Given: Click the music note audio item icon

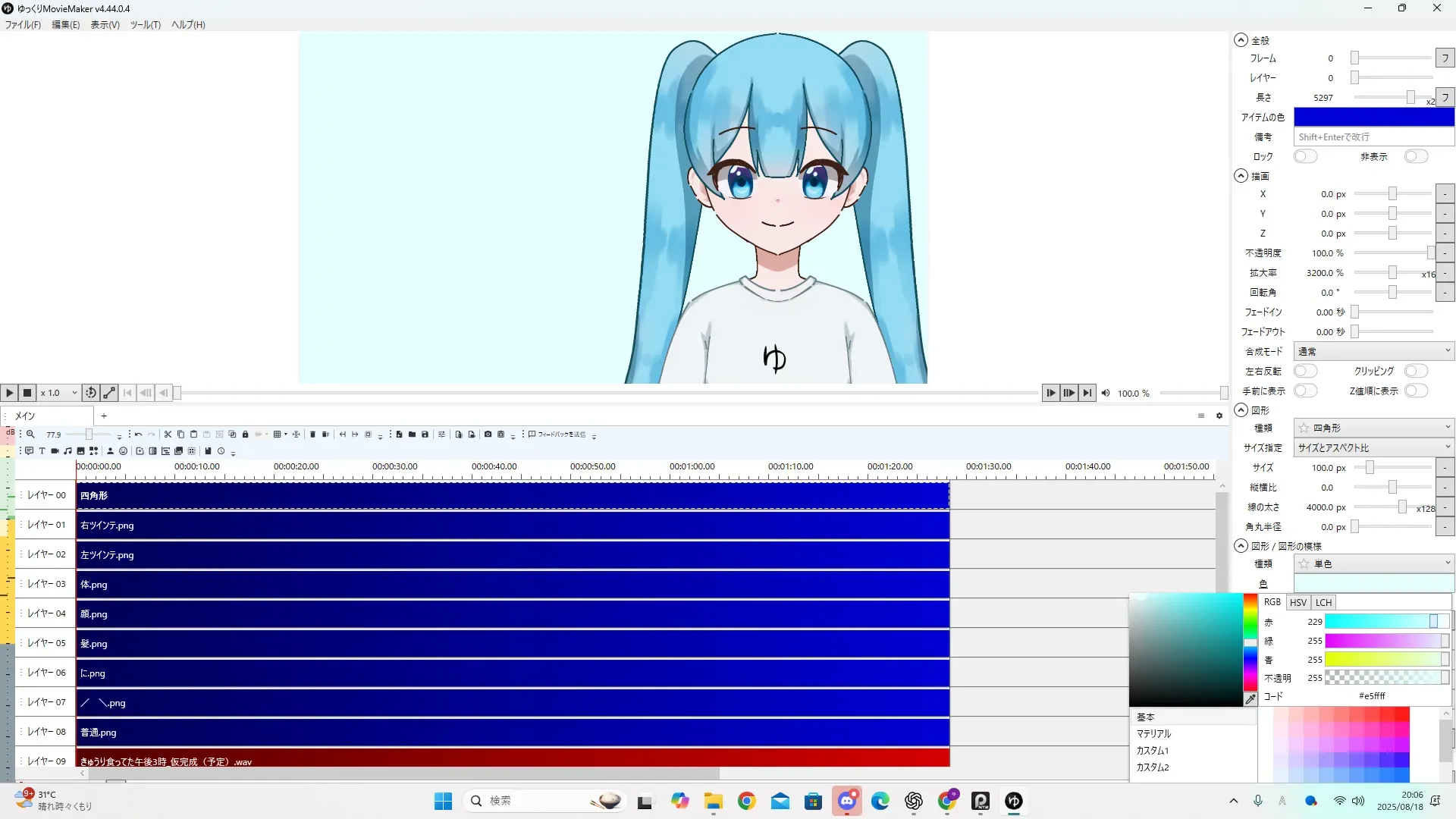Looking at the screenshot, I should click(x=68, y=451).
